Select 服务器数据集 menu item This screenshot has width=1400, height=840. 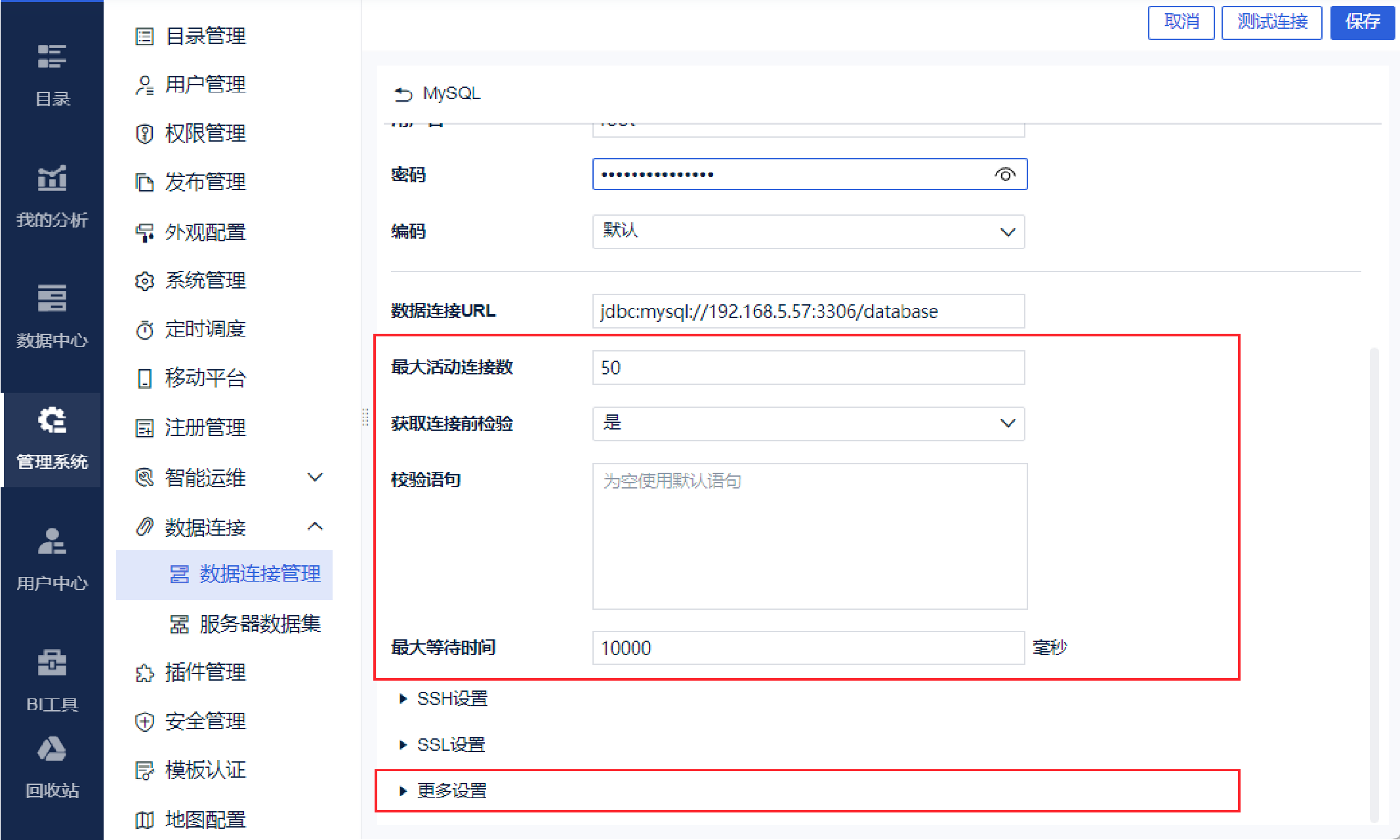click(x=259, y=624)
